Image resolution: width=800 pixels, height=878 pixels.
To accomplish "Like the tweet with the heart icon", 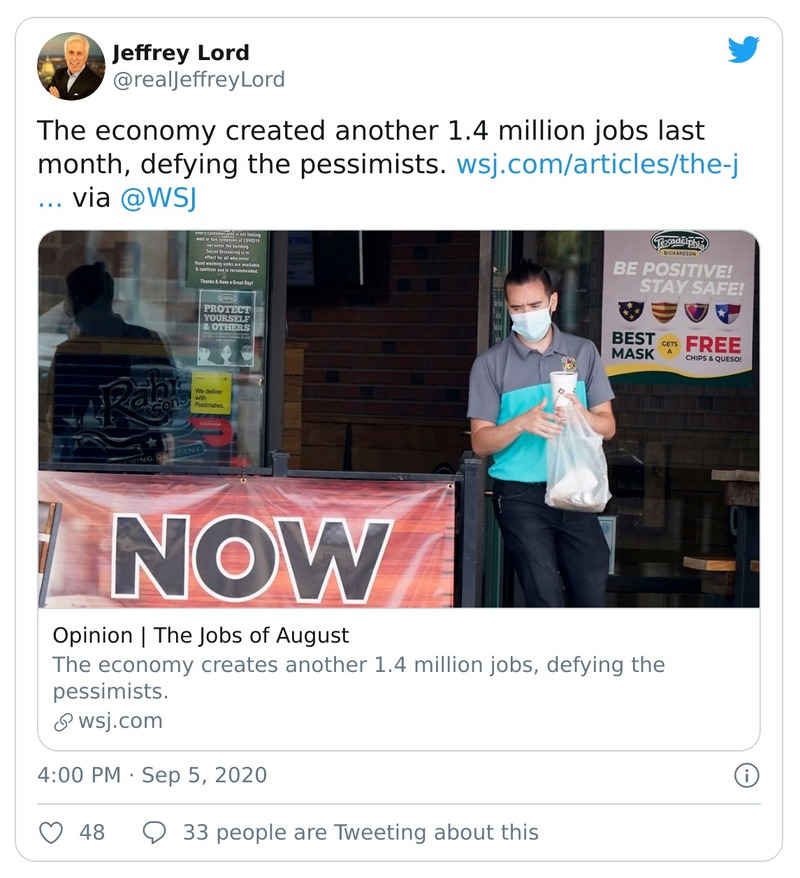I will coord(51,832).
